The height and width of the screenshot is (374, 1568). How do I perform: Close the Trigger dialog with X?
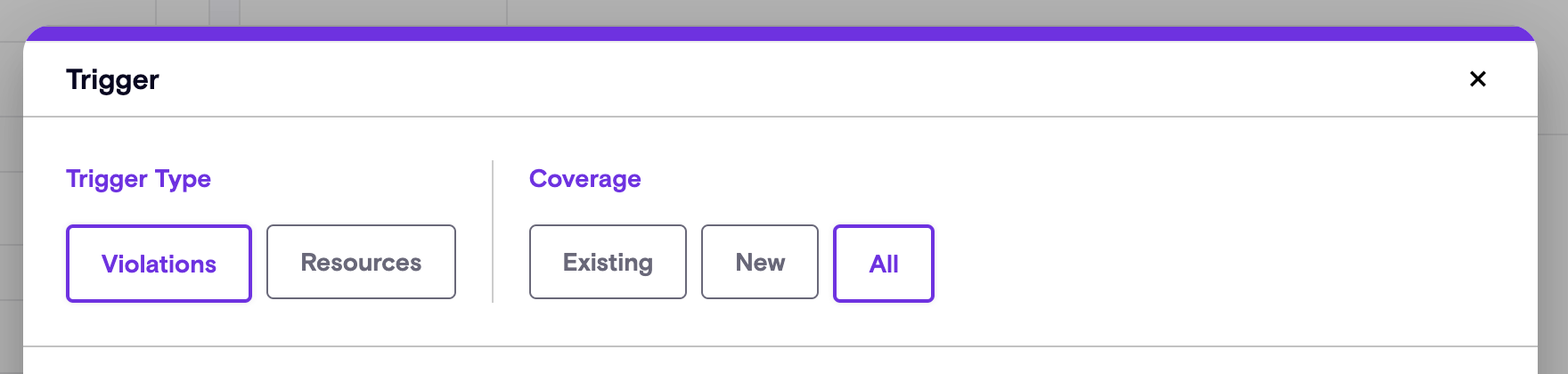coord(1477,79)
